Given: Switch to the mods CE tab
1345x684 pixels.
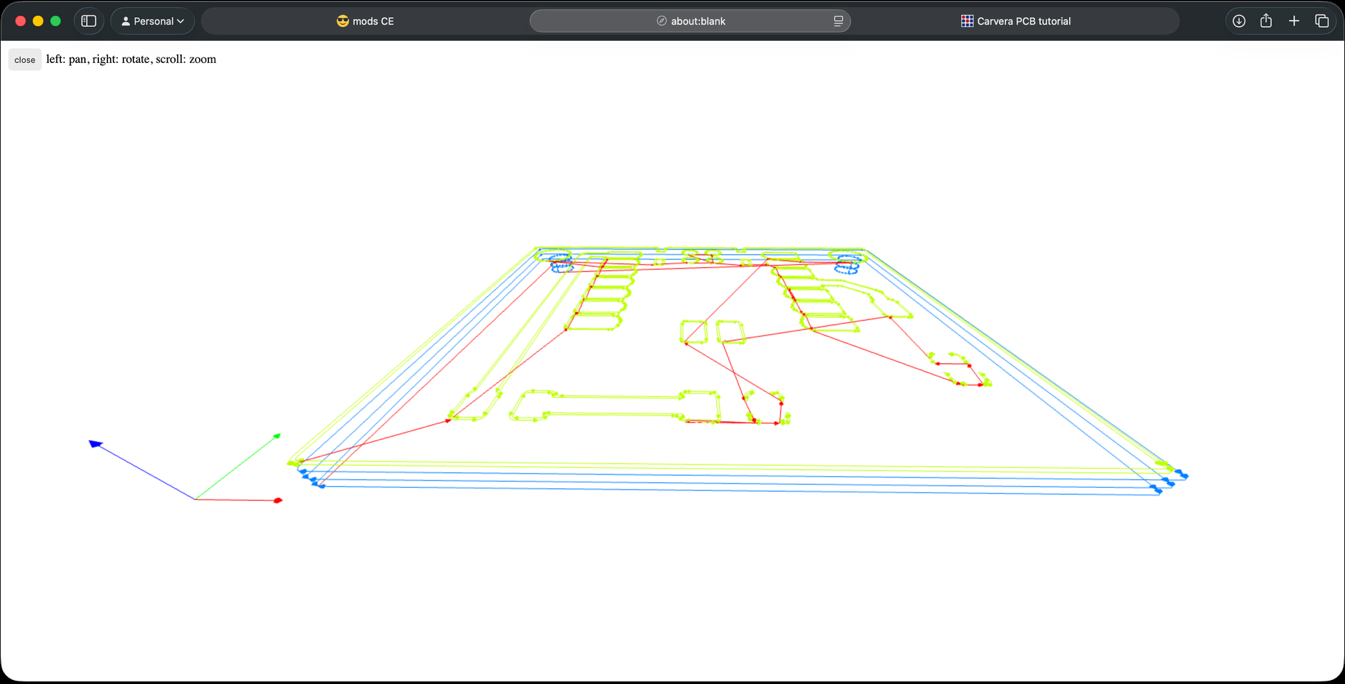Looking at the screenshot, I should (365, 21).
